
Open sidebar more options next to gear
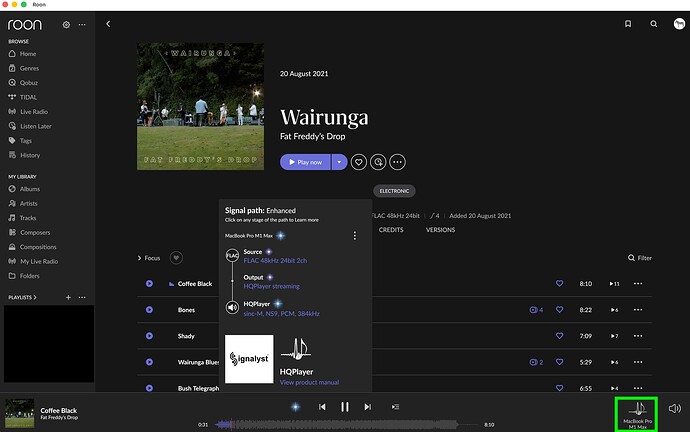[x=82, y=25]
